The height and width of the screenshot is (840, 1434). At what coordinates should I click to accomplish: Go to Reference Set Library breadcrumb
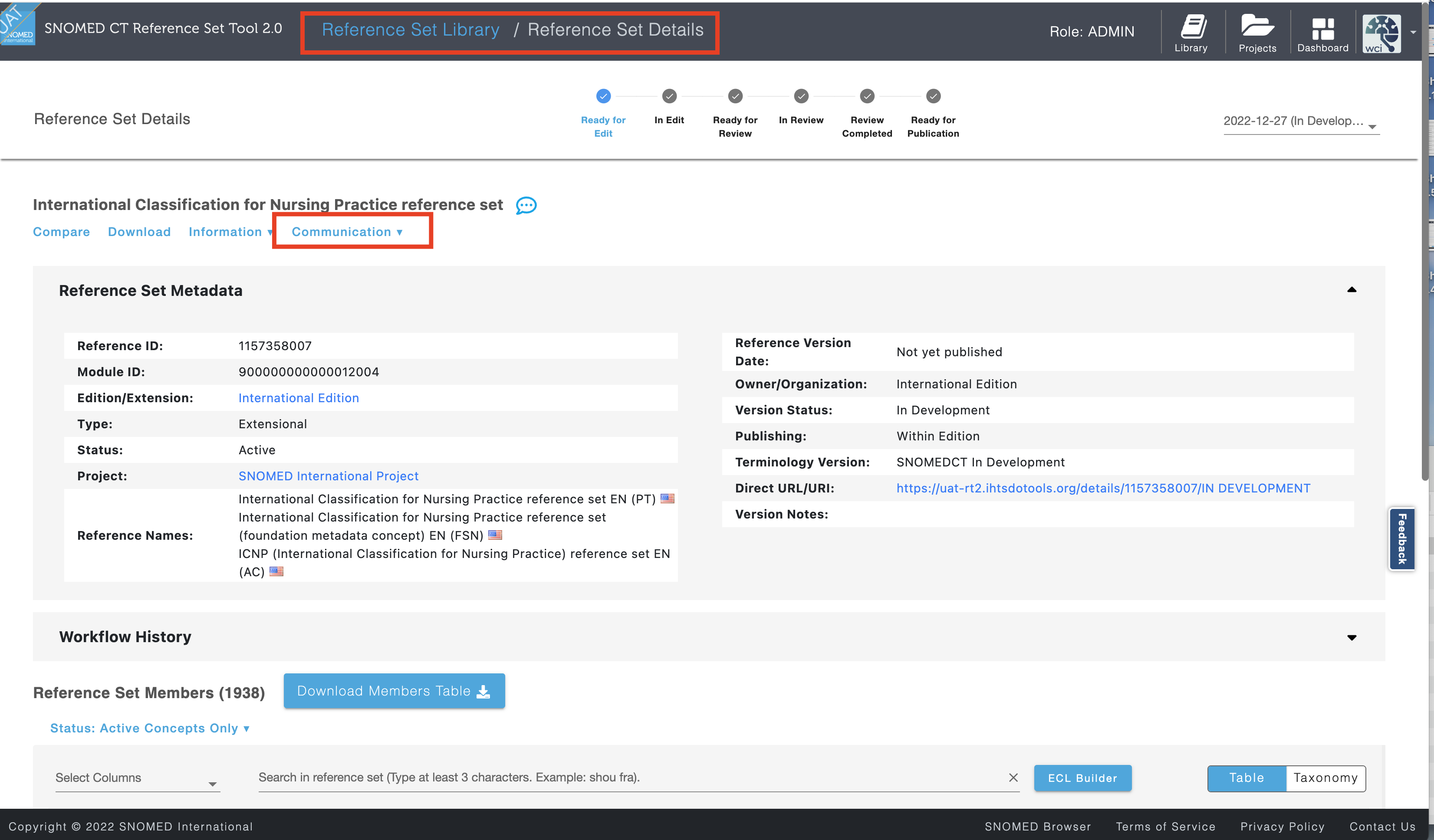(x=410, y=30)
